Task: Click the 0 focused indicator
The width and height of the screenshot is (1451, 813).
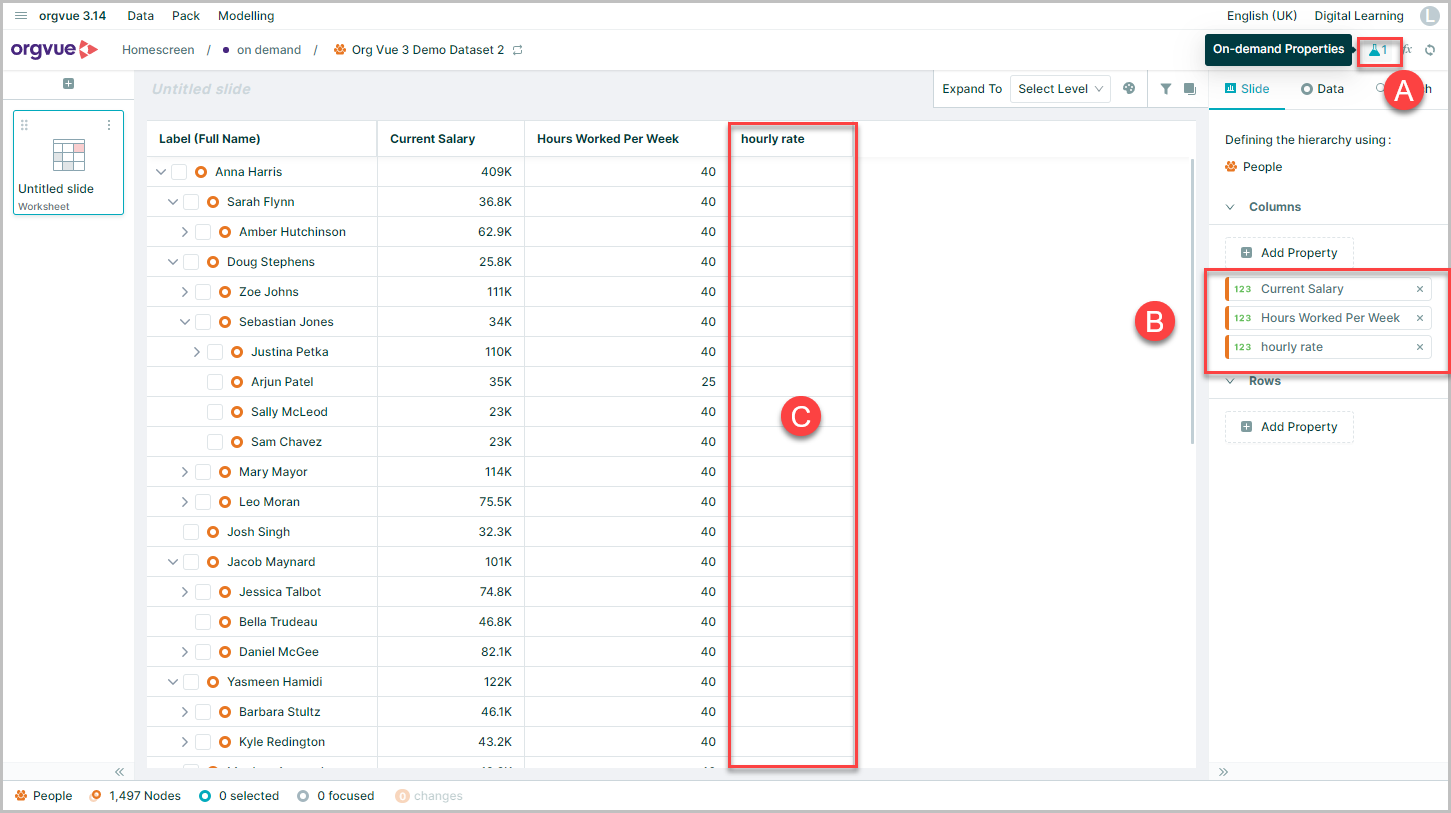Action: pos(335,796)
